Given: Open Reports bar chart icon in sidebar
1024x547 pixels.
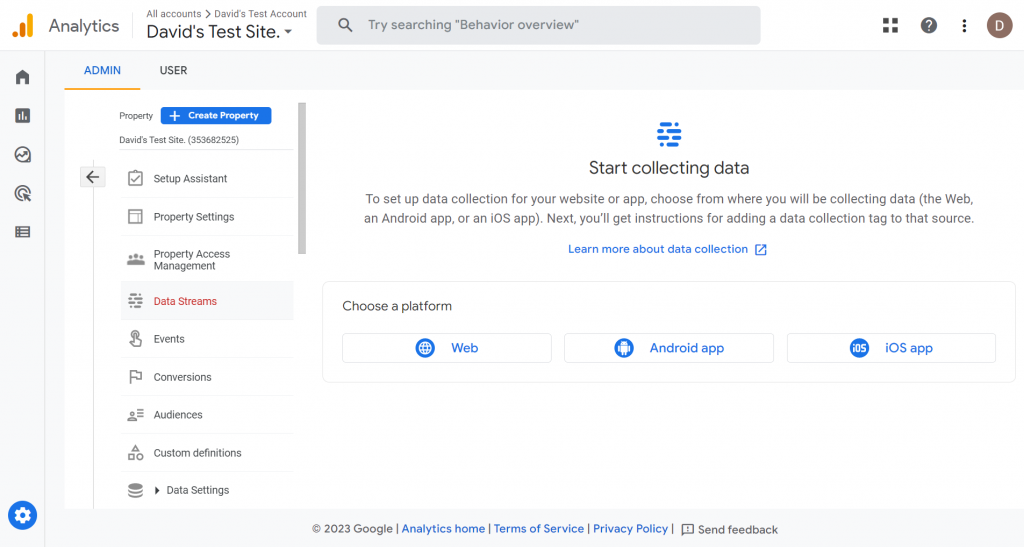Looking at the screenshot, I should tap(22, 116).
